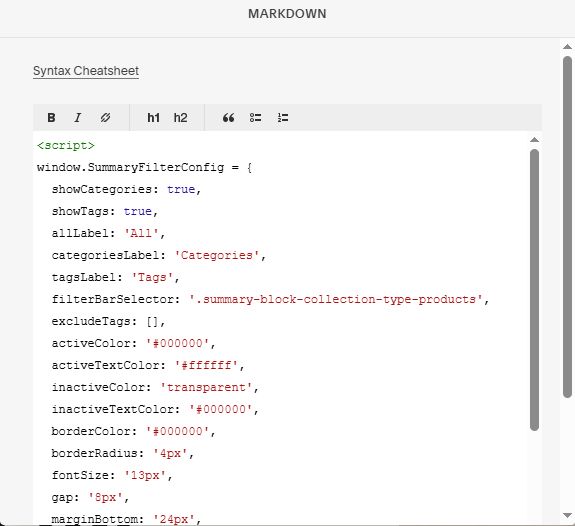
Task: Click the outer panel scroll down arrow
Action: (x=567, y=515)
